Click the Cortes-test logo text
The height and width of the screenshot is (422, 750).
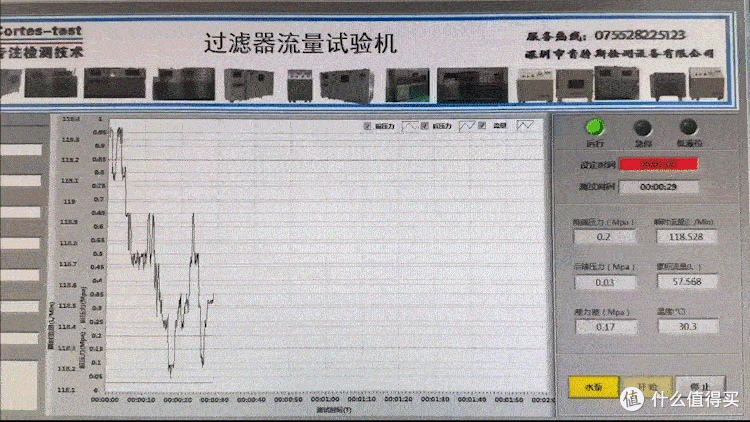(x=40, y=32)
